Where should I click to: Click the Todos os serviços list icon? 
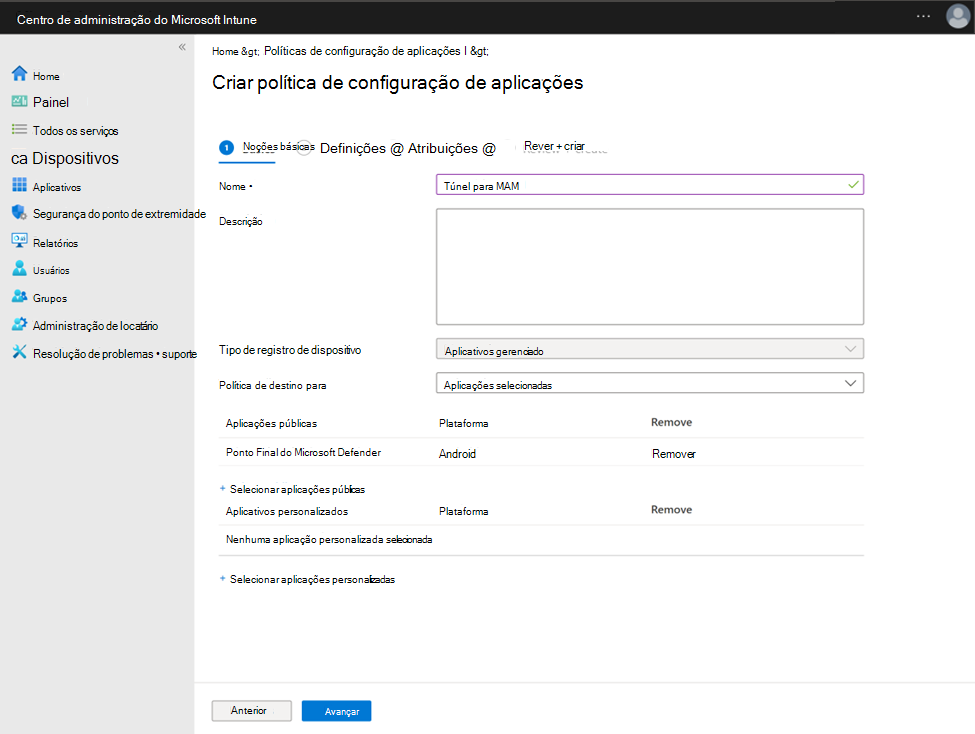[x=19, y=129]
